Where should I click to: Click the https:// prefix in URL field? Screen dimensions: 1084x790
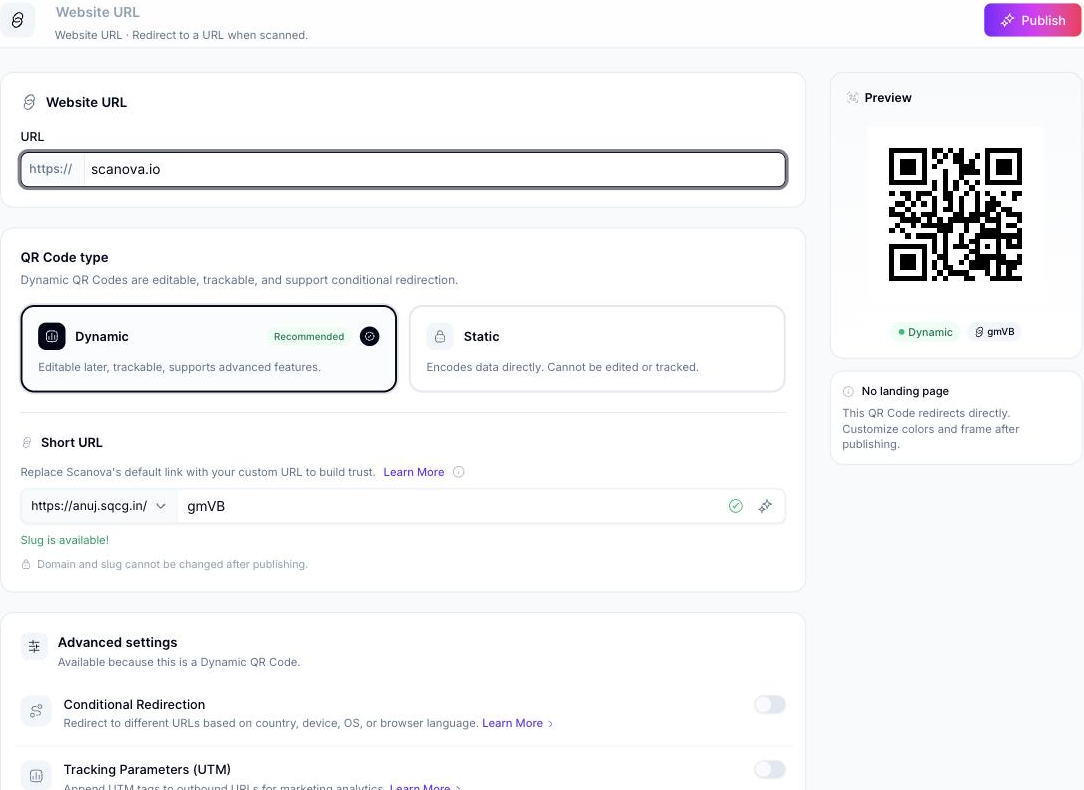click(50, 169)
